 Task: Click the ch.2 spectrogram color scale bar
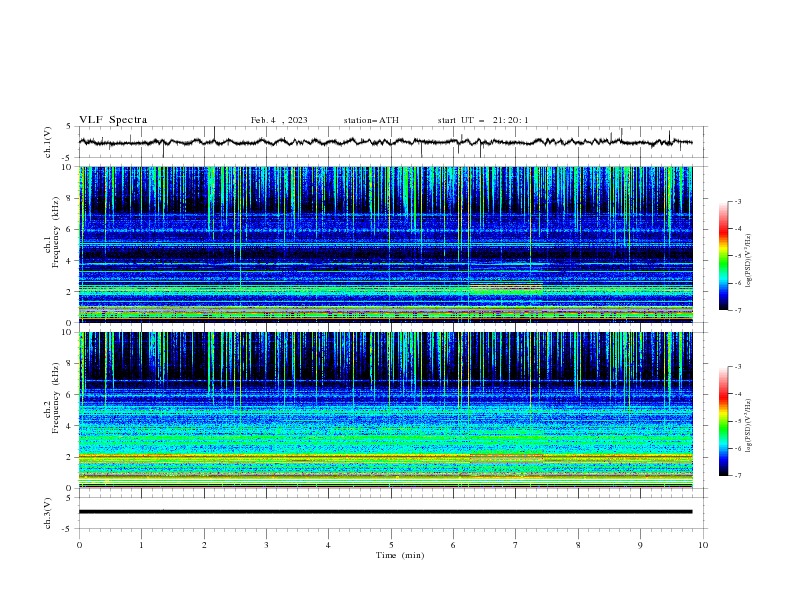pos(723,421)
